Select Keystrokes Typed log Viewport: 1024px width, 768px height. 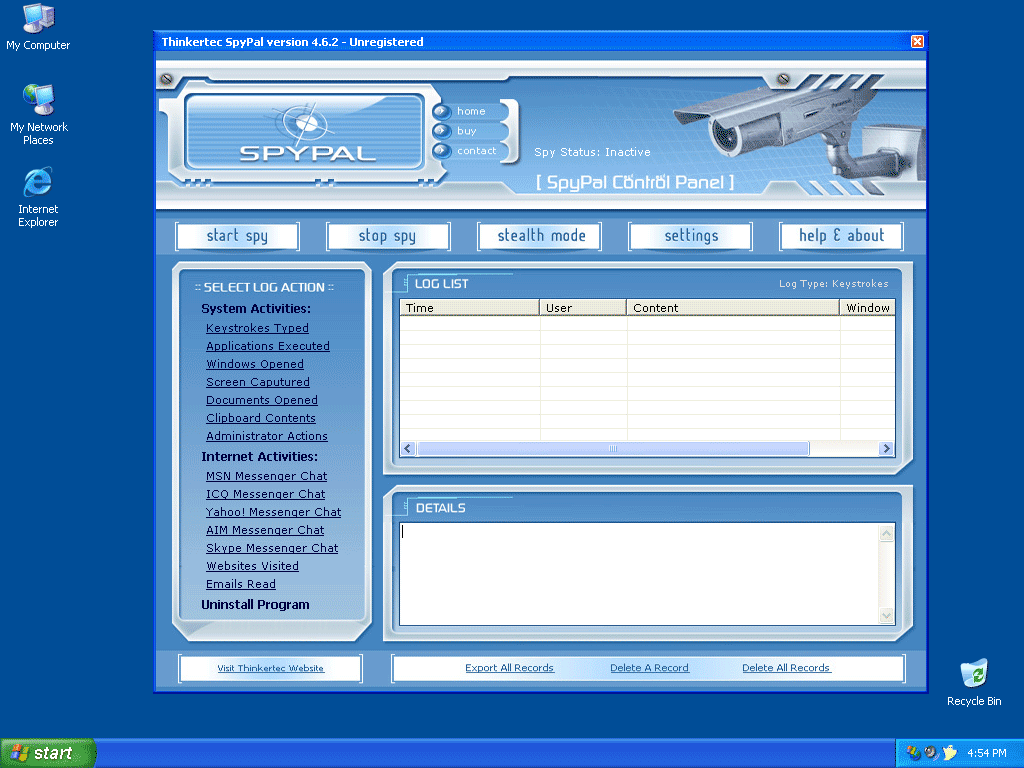tap(257, 328)
